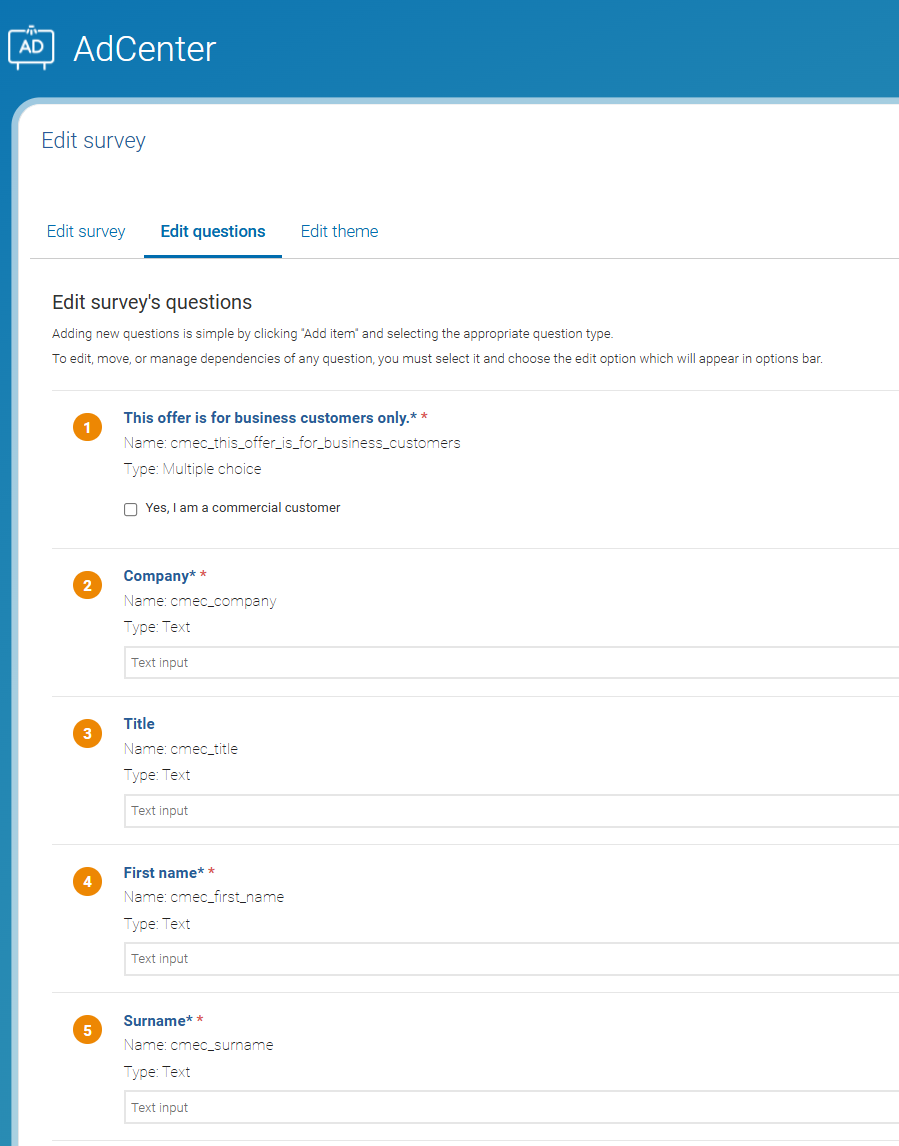Image resolution: width=899 pixels, height=1146 pixels.
Task: Click the Surname question heading
Action: pyautogui.click(x=157, y=1021)
